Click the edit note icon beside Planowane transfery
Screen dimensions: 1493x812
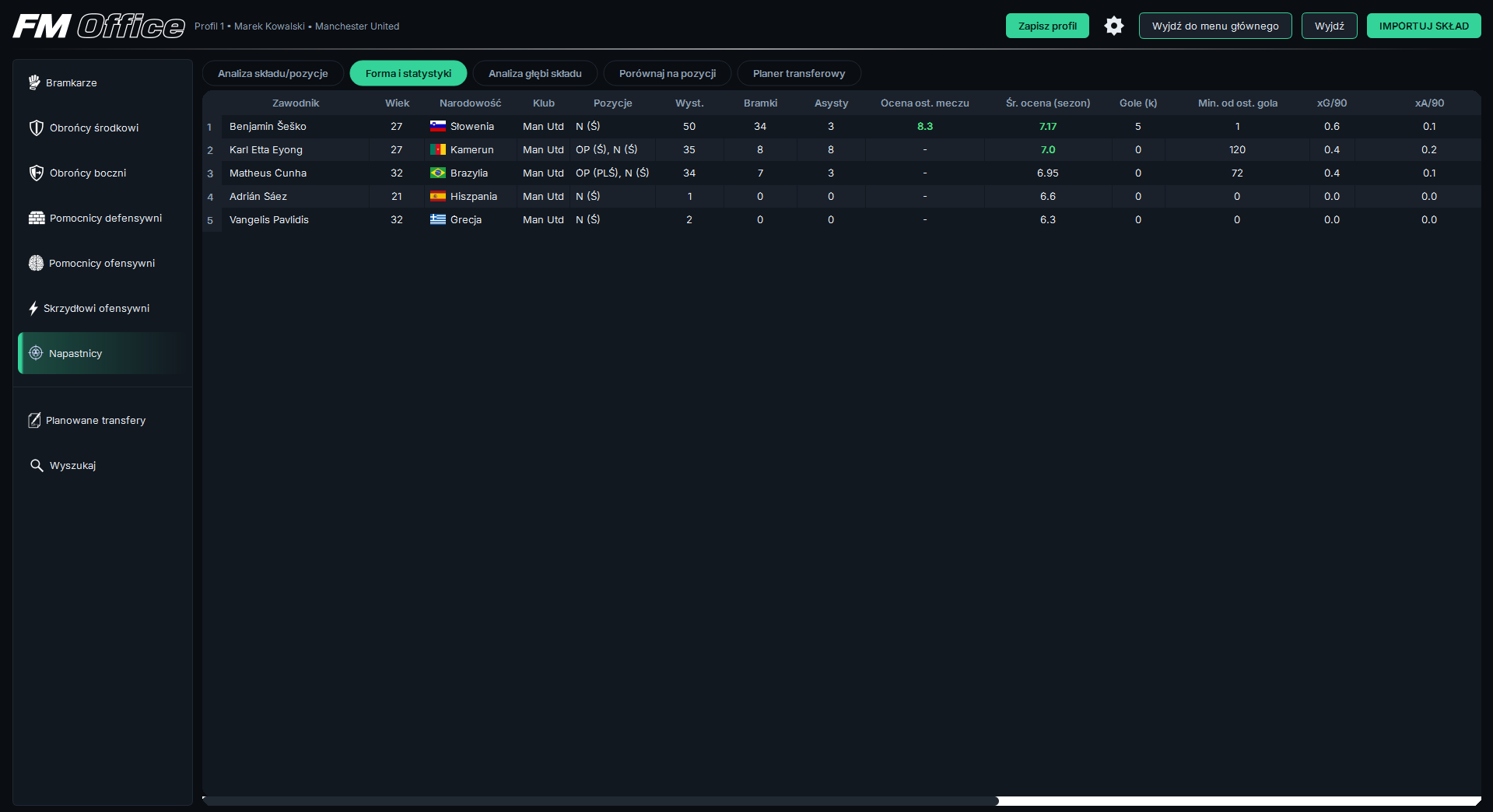coord(34,420)
